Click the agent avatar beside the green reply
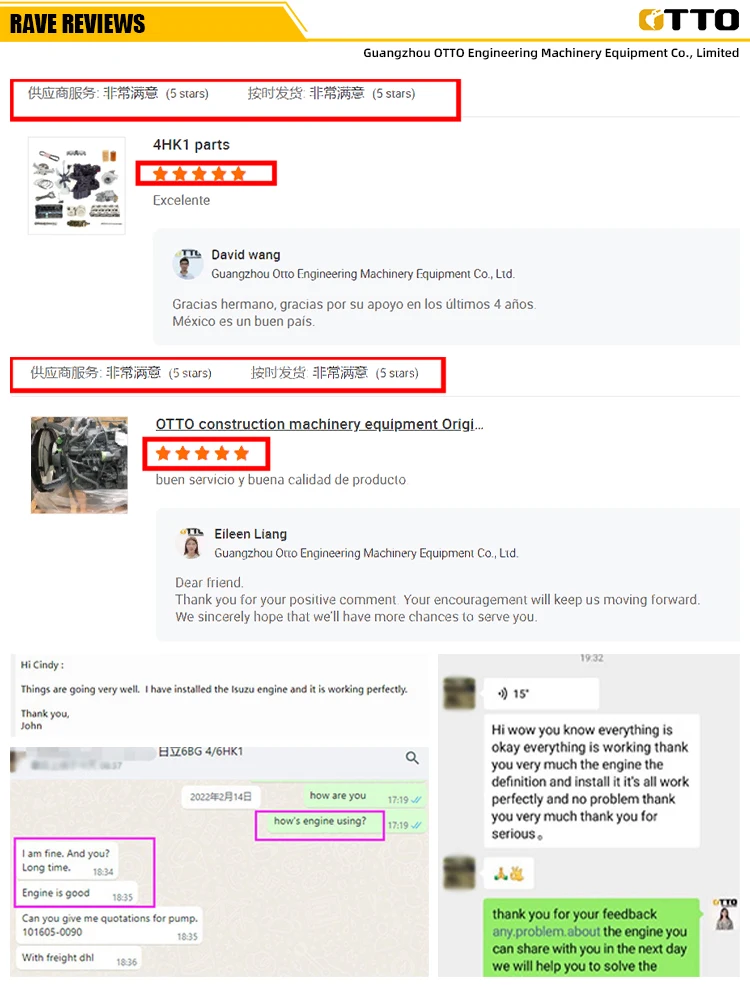Image resolution: width=750 pixels, height=1007 pixels. pyautogui.click(x=725, y=915)
